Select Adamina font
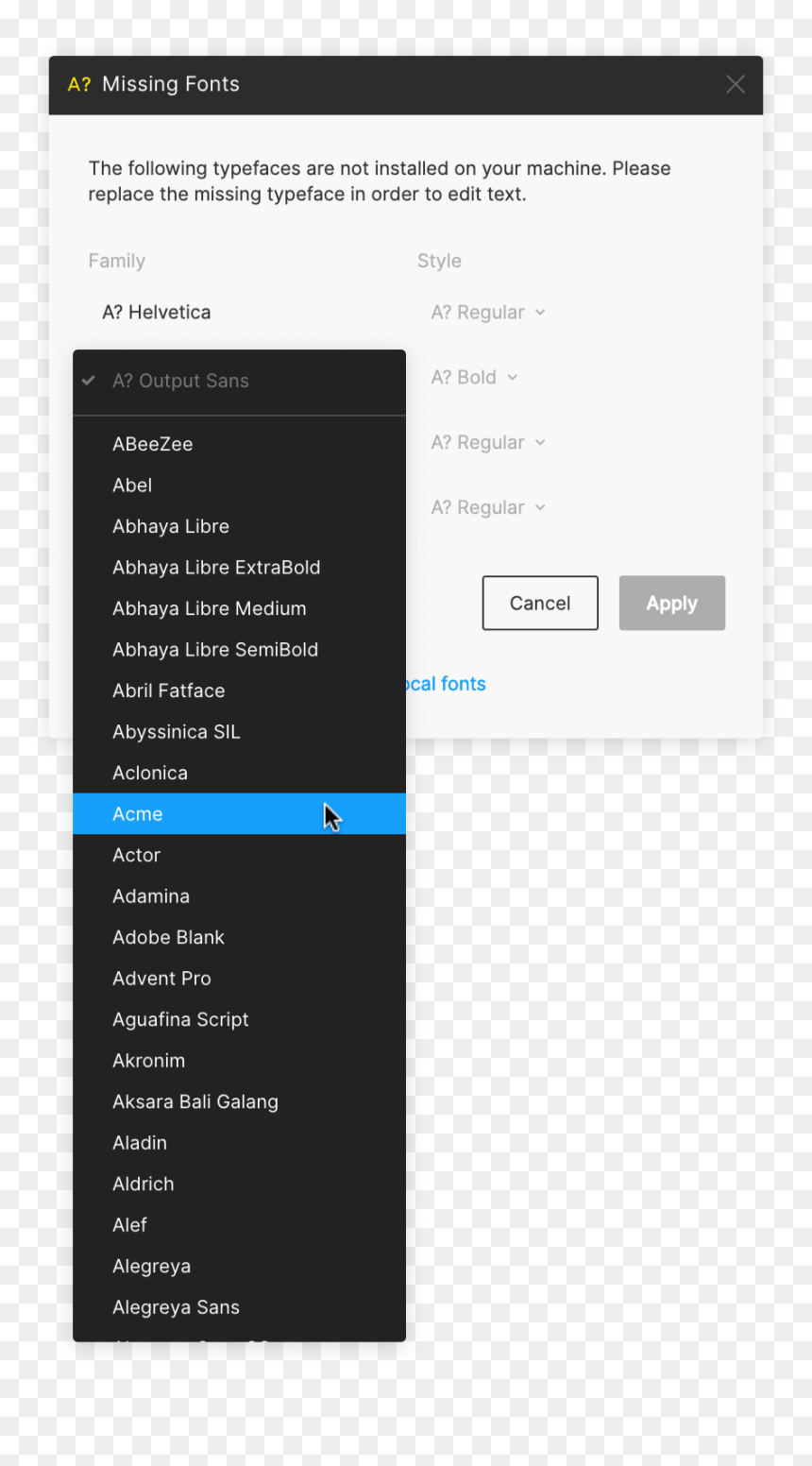Screen dimensions: 812x1466 240,896
